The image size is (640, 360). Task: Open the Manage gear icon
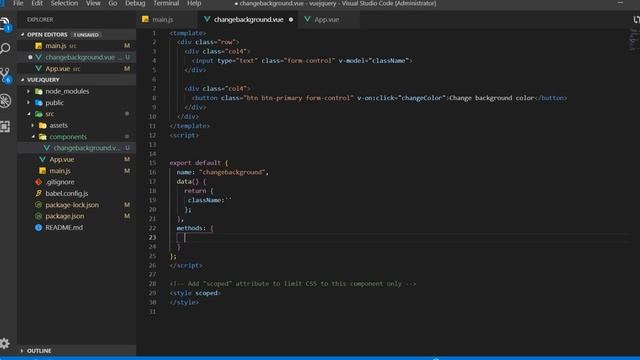4,343
